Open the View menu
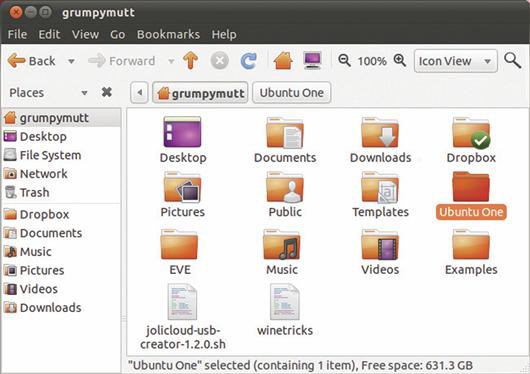The image size is (530, 374). (x=86, y=34)
